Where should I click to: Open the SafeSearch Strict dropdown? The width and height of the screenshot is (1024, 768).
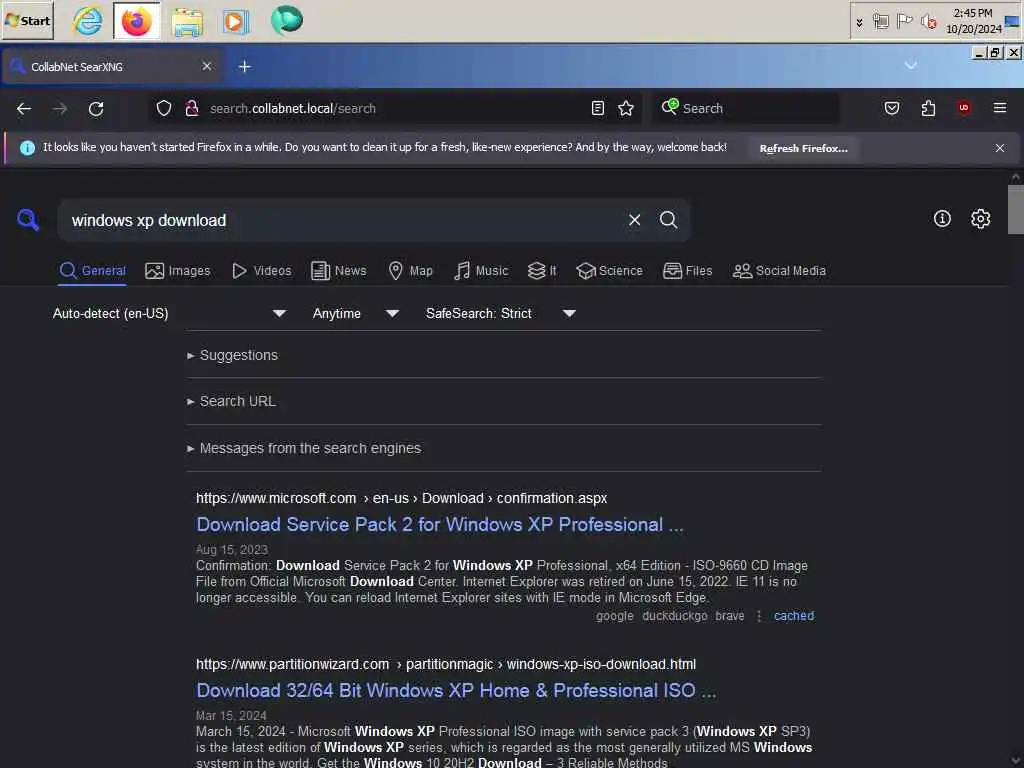[x=500, y=313]
